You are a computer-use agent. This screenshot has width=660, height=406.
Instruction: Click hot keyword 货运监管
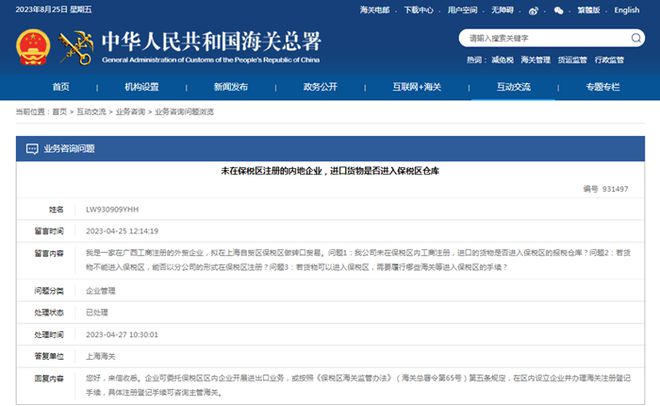pos(572,60)
